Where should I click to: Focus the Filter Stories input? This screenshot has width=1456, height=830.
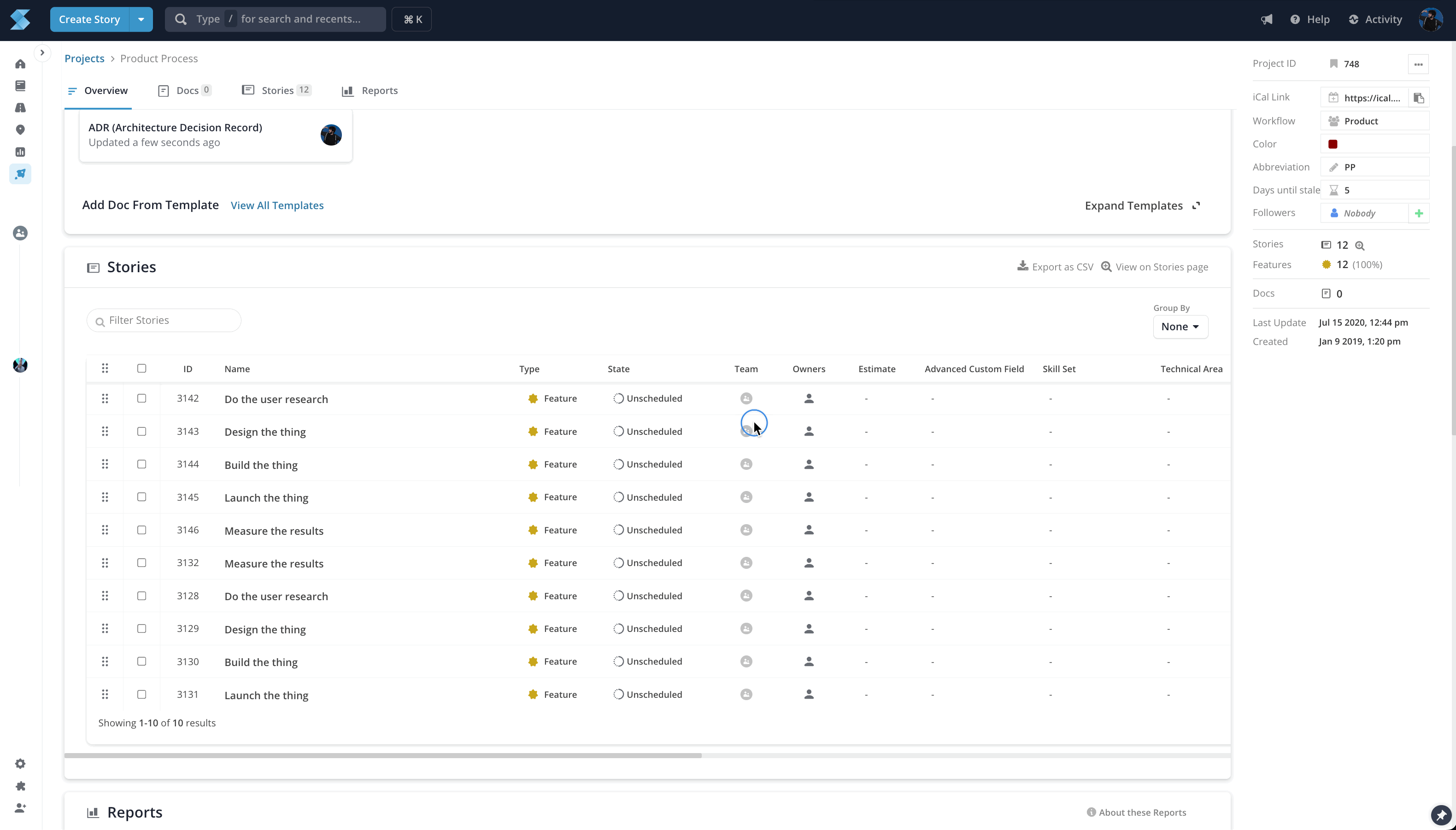(164, 321)
